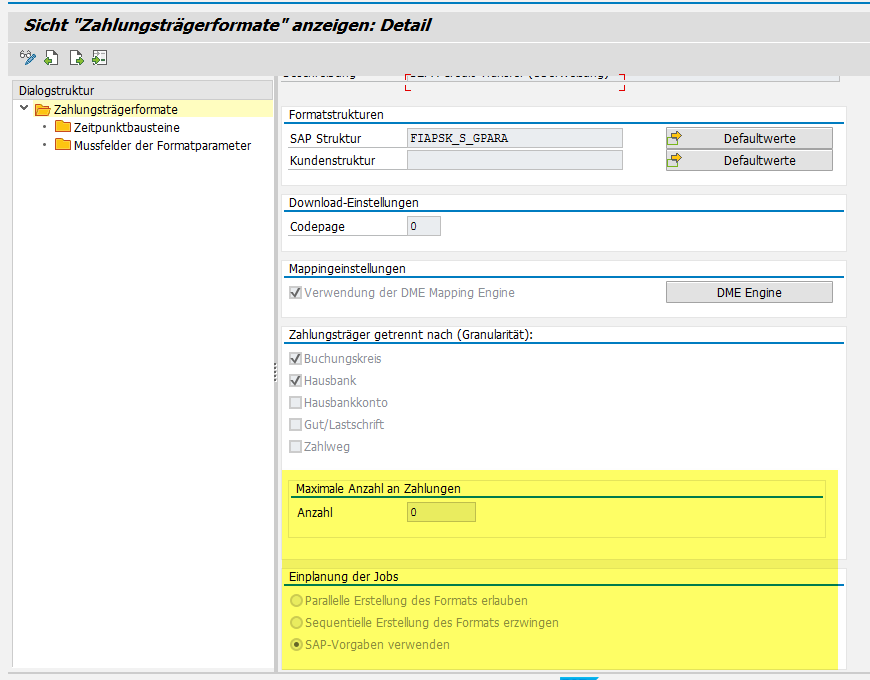Screen dimensions: 870x680
Task: Click Mussfelder der Formatparameter folder icon
Action: pos(63,145)
